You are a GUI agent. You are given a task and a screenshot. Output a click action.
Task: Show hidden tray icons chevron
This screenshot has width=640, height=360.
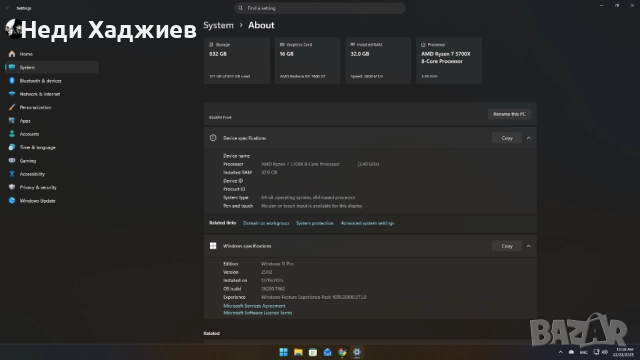(x=560, y=352)
